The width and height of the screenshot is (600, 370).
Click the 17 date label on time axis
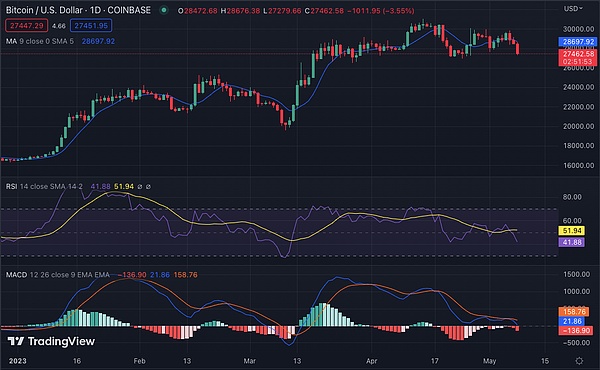pos(434,361)
